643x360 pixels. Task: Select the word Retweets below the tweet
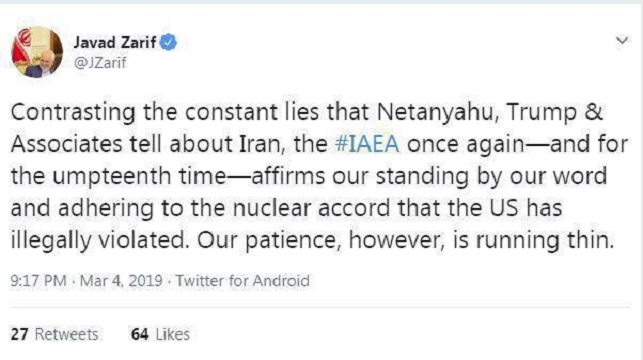click(x=66, y=334)
